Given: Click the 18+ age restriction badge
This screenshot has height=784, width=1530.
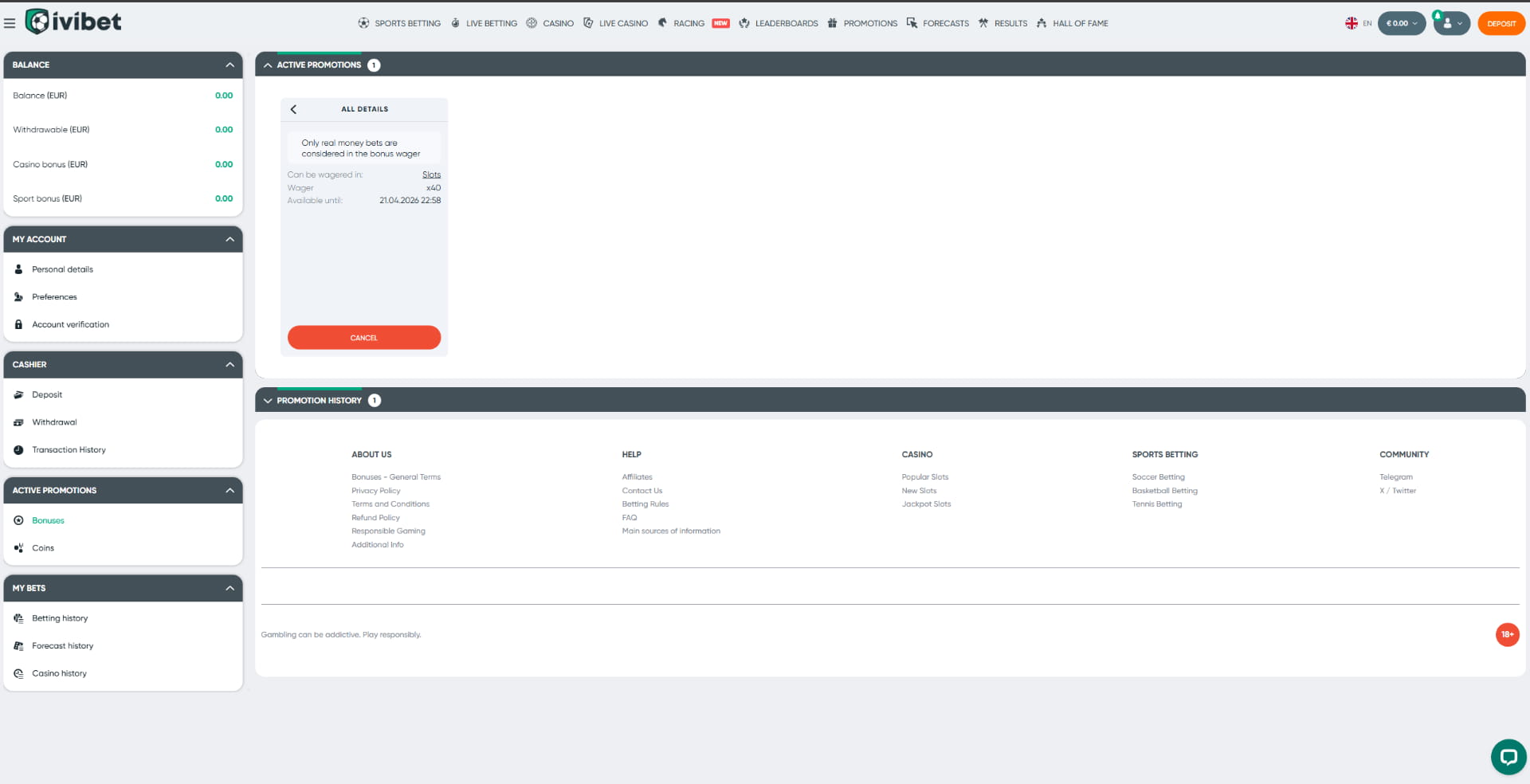Looking at the screenshot, I should [x=1507, y=635].
